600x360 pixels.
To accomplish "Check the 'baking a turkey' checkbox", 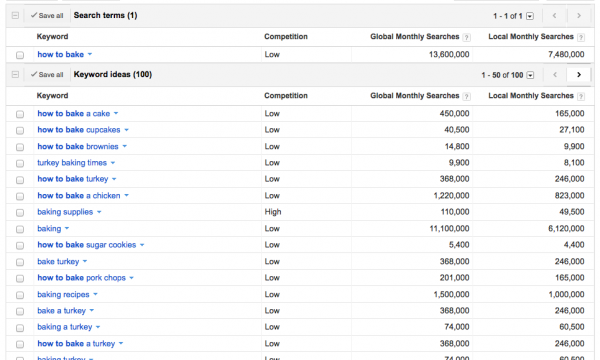I will (20, 328).
